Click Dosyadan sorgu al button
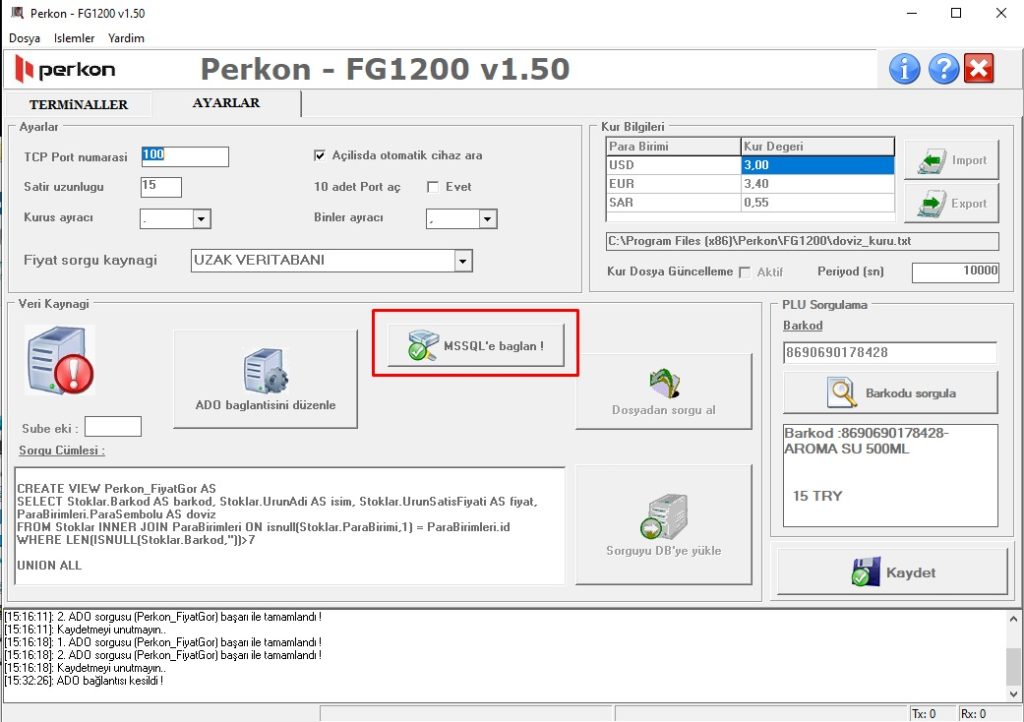Image resolution: width=1024 pixels, height=722 pixels. pyautogui.click(x=663, y=392)
